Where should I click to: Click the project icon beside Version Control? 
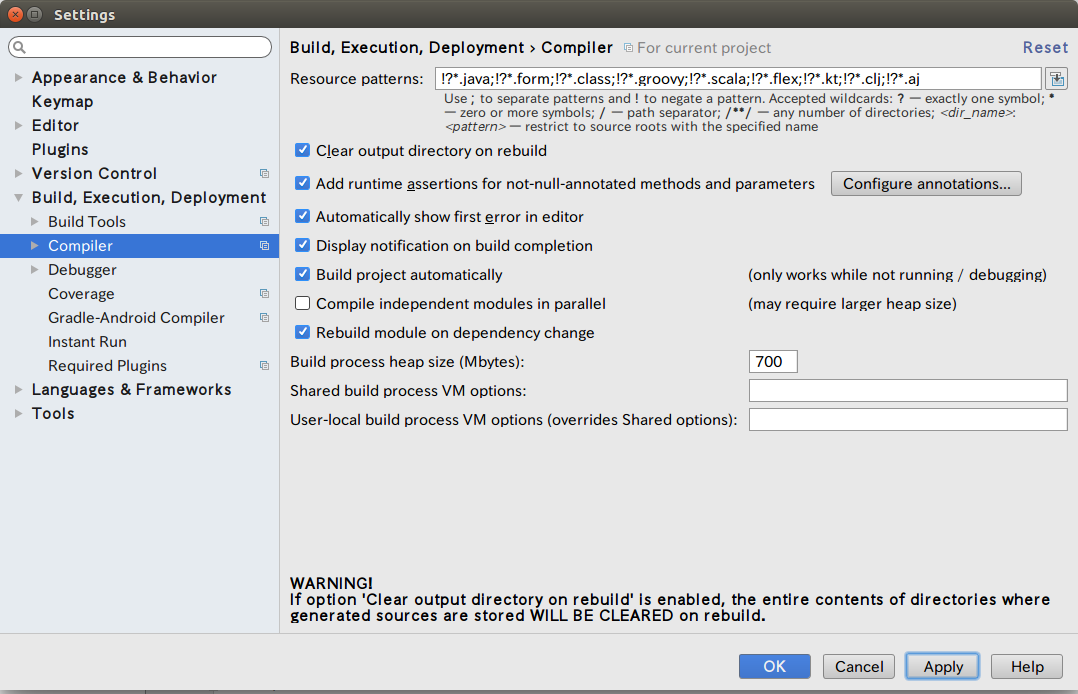[x=262, y=173]
